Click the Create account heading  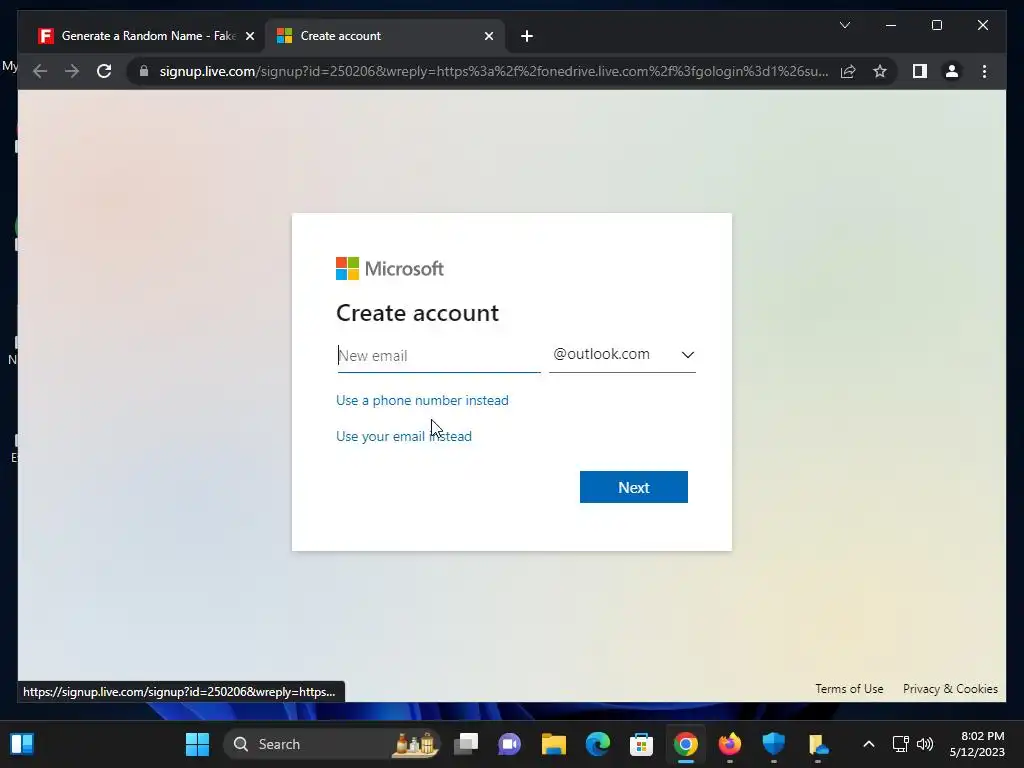click(x=417, y=313)
